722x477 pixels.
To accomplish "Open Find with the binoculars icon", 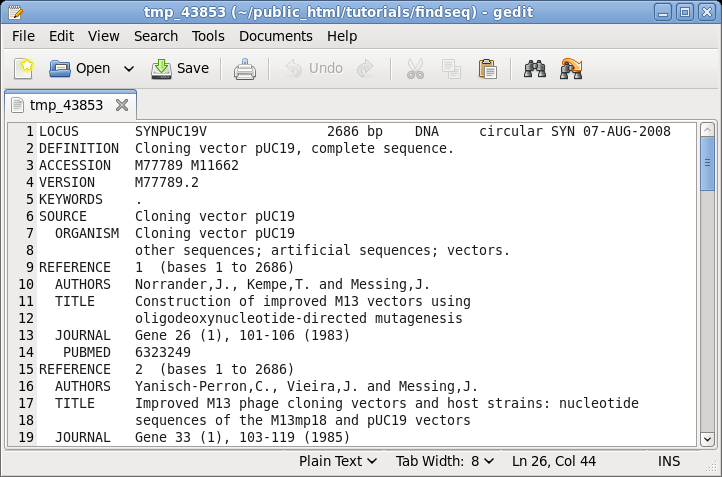I will coord(535,69).
